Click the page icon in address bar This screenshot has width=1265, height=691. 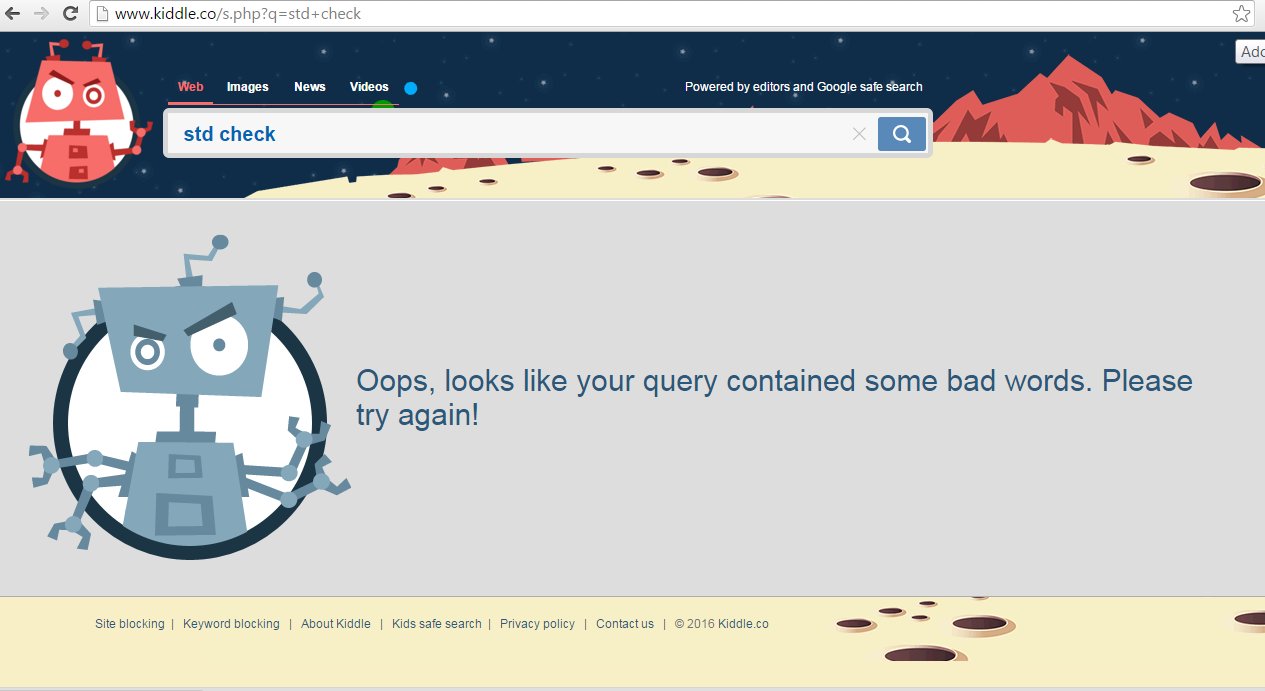point(101,14)
